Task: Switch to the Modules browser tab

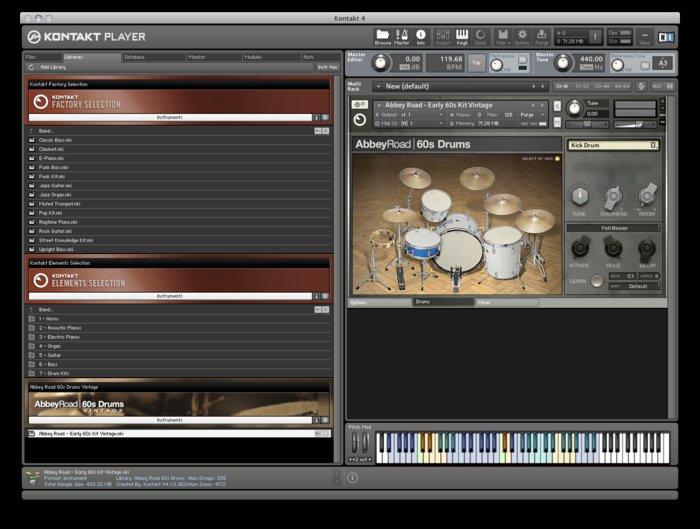Action: point(271,57)
